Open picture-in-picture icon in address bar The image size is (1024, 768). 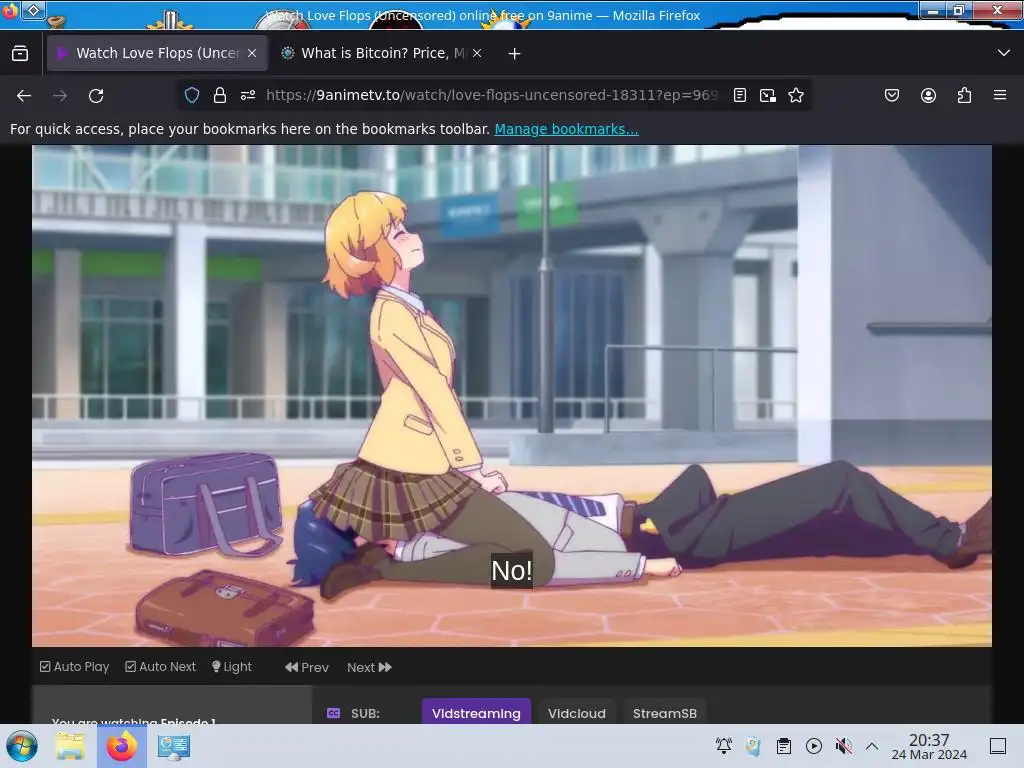768,95
